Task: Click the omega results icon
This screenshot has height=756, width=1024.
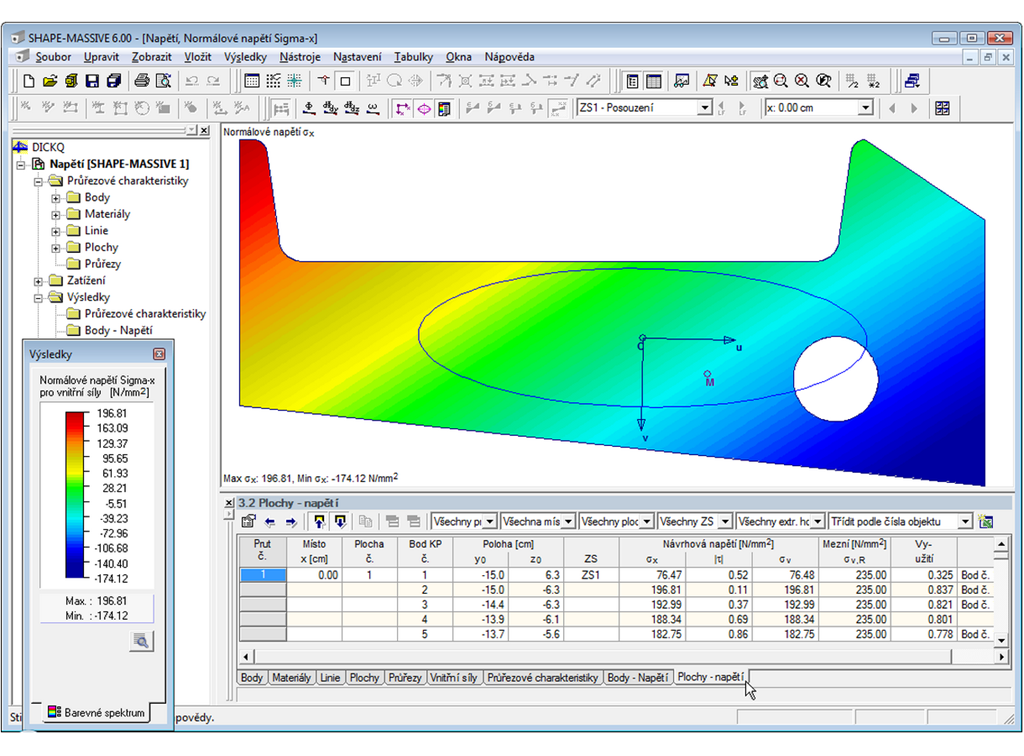Action: [373, 108]
